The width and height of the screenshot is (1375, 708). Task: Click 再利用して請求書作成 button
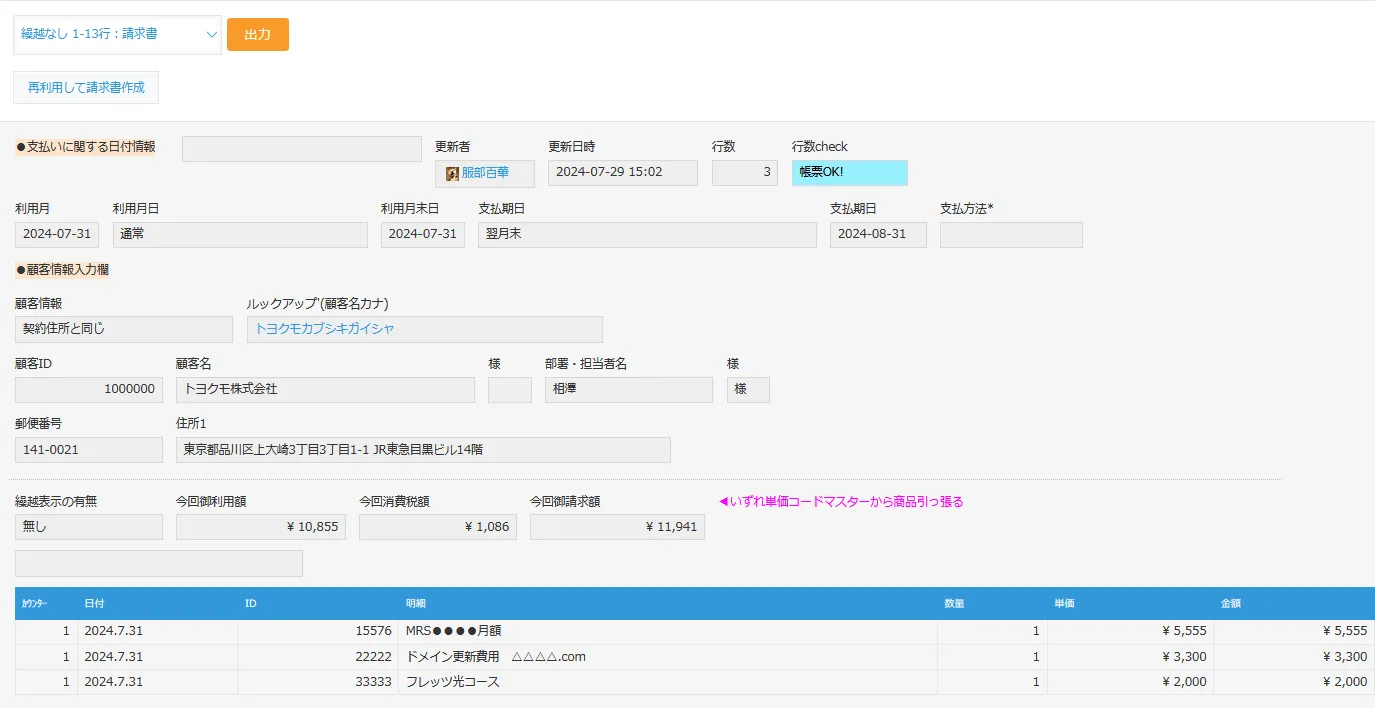[x=86, y=88]
